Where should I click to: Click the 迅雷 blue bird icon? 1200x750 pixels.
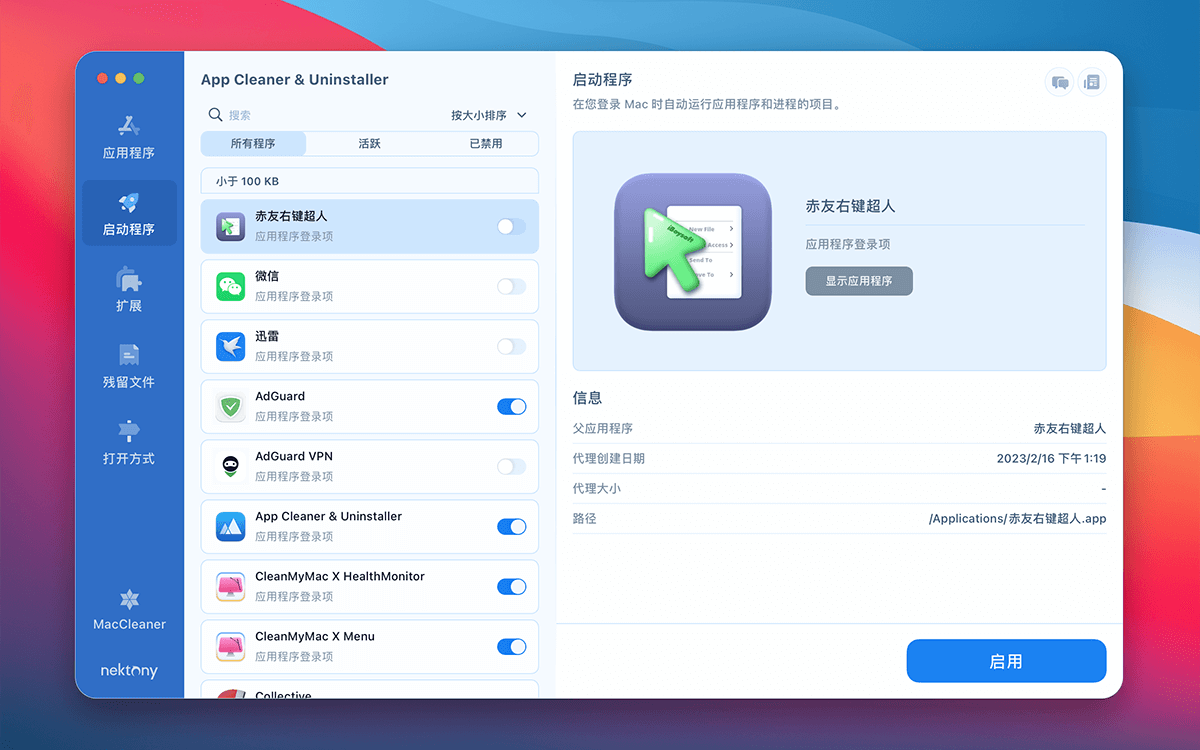click(231, 347)
